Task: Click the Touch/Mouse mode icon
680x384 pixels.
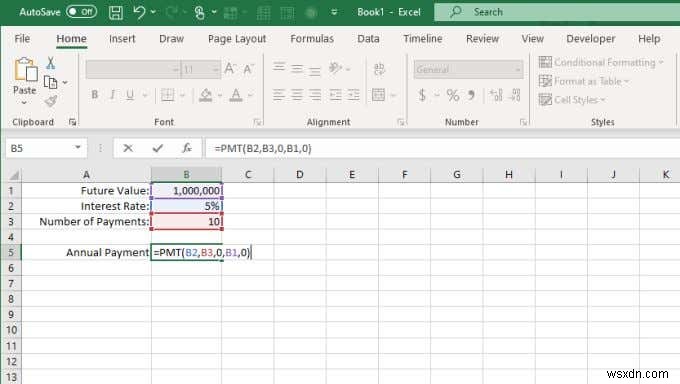Action: coord(199,12)
